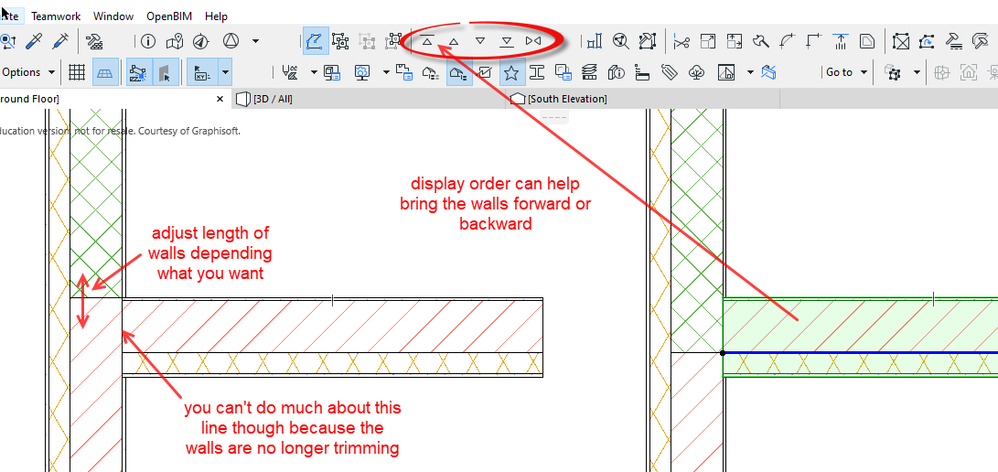
Task: Click the tree icon
Action: pos(696,73)
